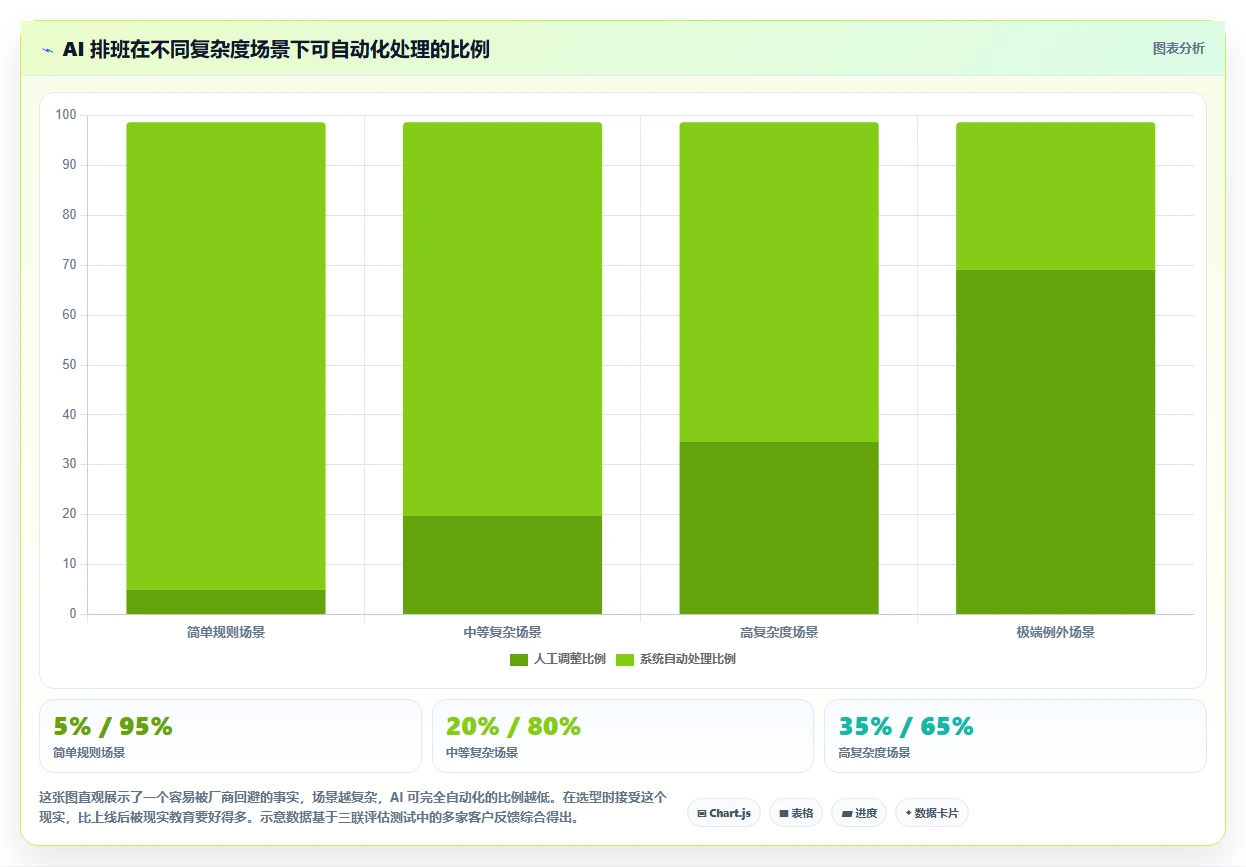
Task: Click the dark green segment of 中等复杂场景 bar
Action: point(502,565)
